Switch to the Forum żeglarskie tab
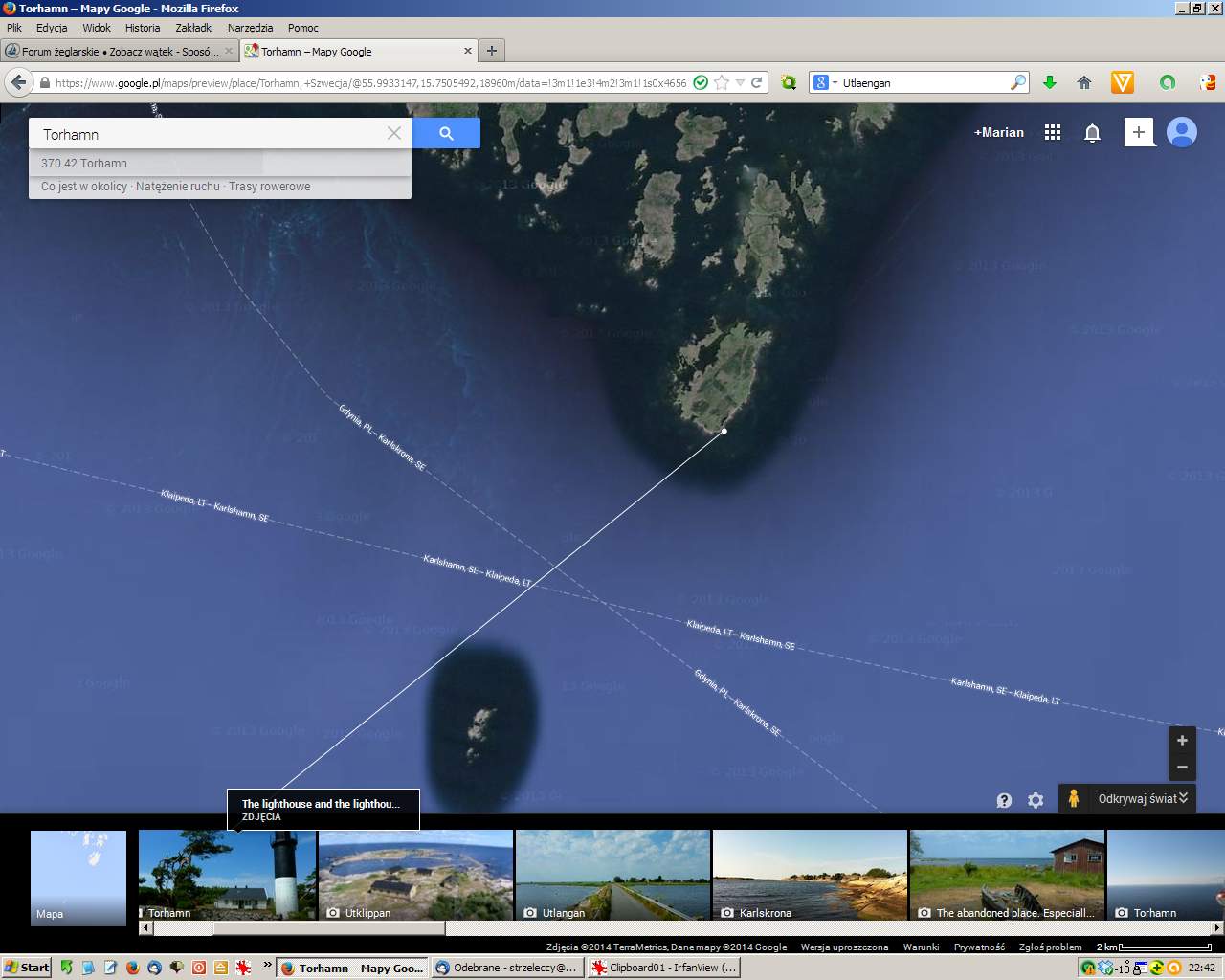The height and width of the screenshot is (980, 1225). click(x=120, y=52)
